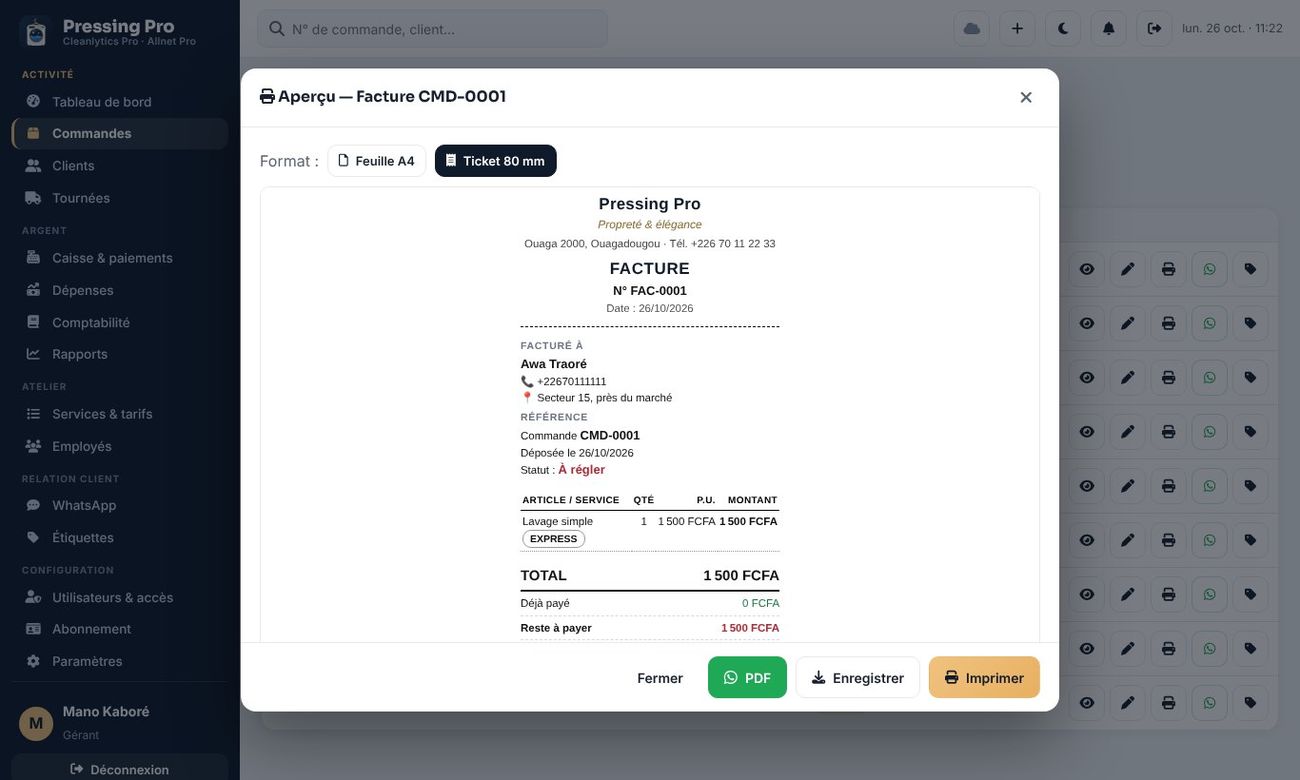Open Dépenses in the sidebar
The image size is (1300, 780).
click(120, 290)
